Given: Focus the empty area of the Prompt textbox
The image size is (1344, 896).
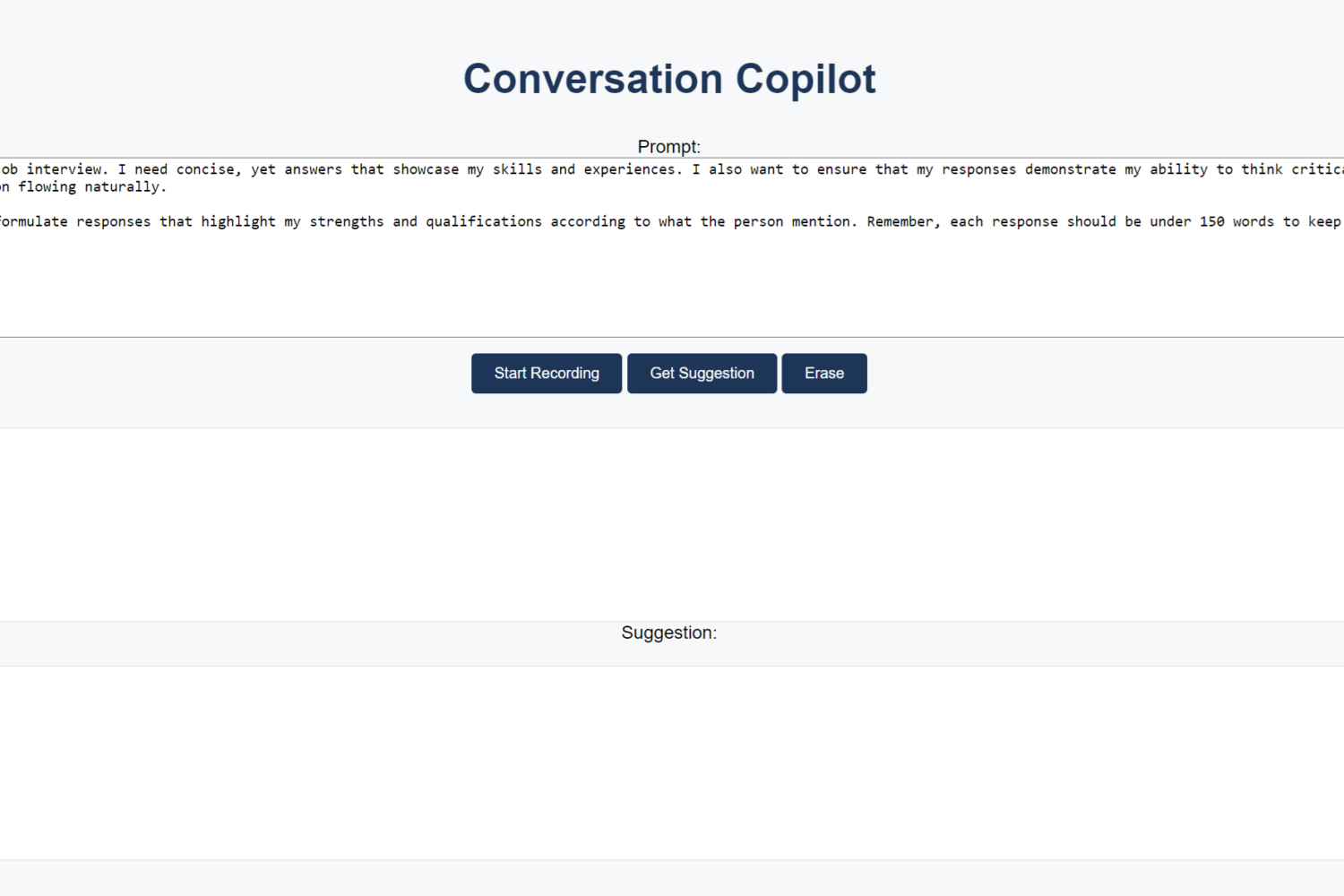Looking at the screenshot, I should tap(672, 282).
